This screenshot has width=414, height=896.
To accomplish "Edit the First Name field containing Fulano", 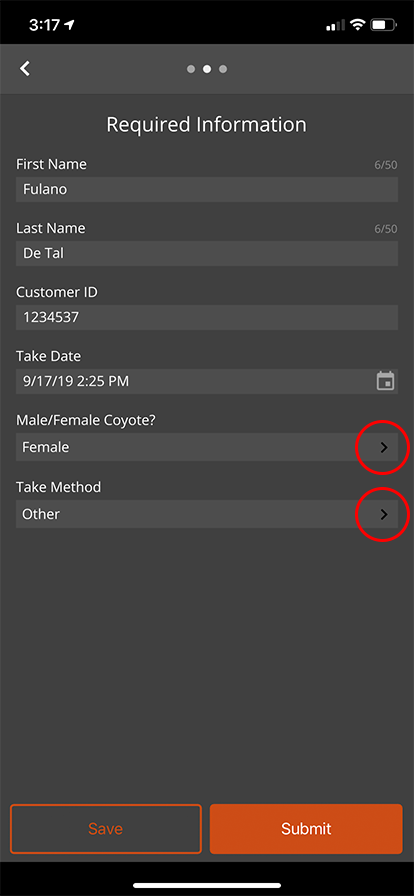I will pyautogui.click(x=207, y=189).
